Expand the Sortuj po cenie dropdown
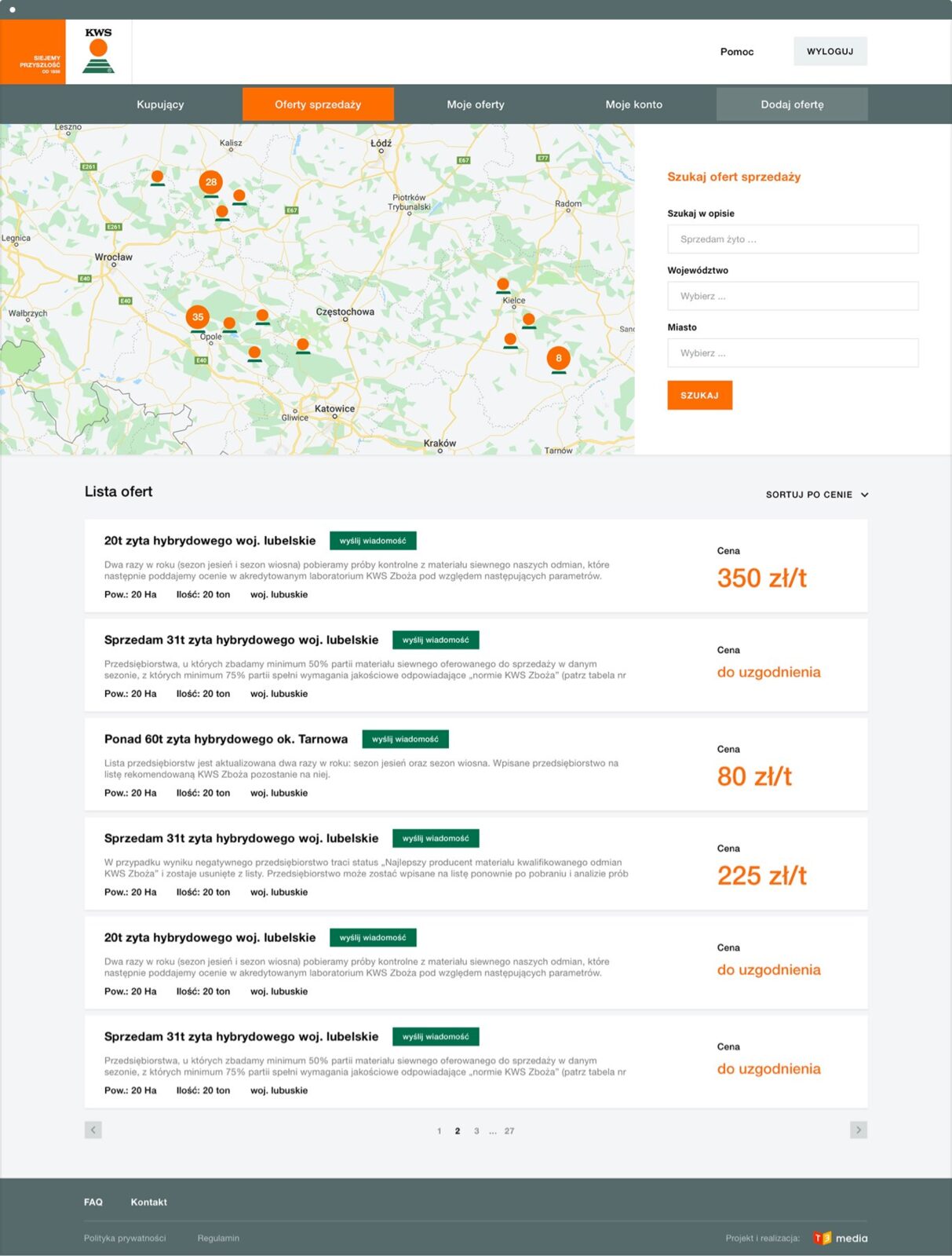The width and height of the screenshot is (952, 1256). click(817, 495)
